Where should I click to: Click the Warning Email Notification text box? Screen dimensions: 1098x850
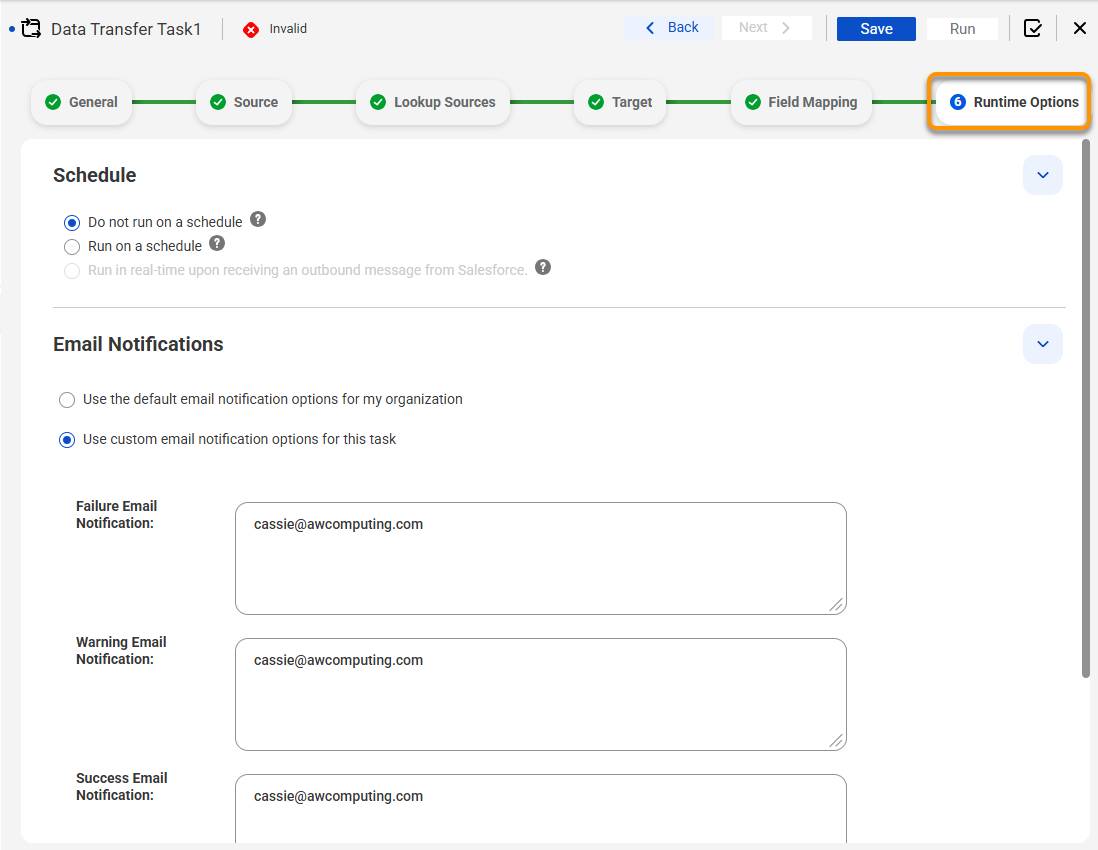click(x=541, y=694)
